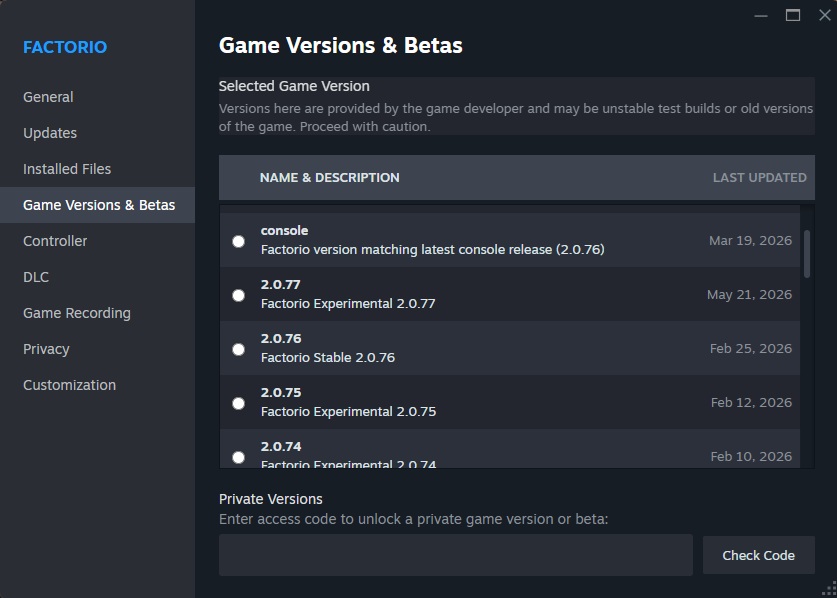Image resolution: width=837 pixels, height=598 pixels.
Task: Select Game Versions & Betas sidebar item
Action: click(x=97, y=205)
